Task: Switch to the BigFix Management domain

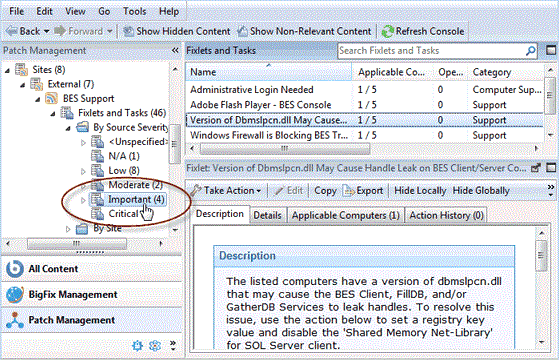Action: (92, 294)
